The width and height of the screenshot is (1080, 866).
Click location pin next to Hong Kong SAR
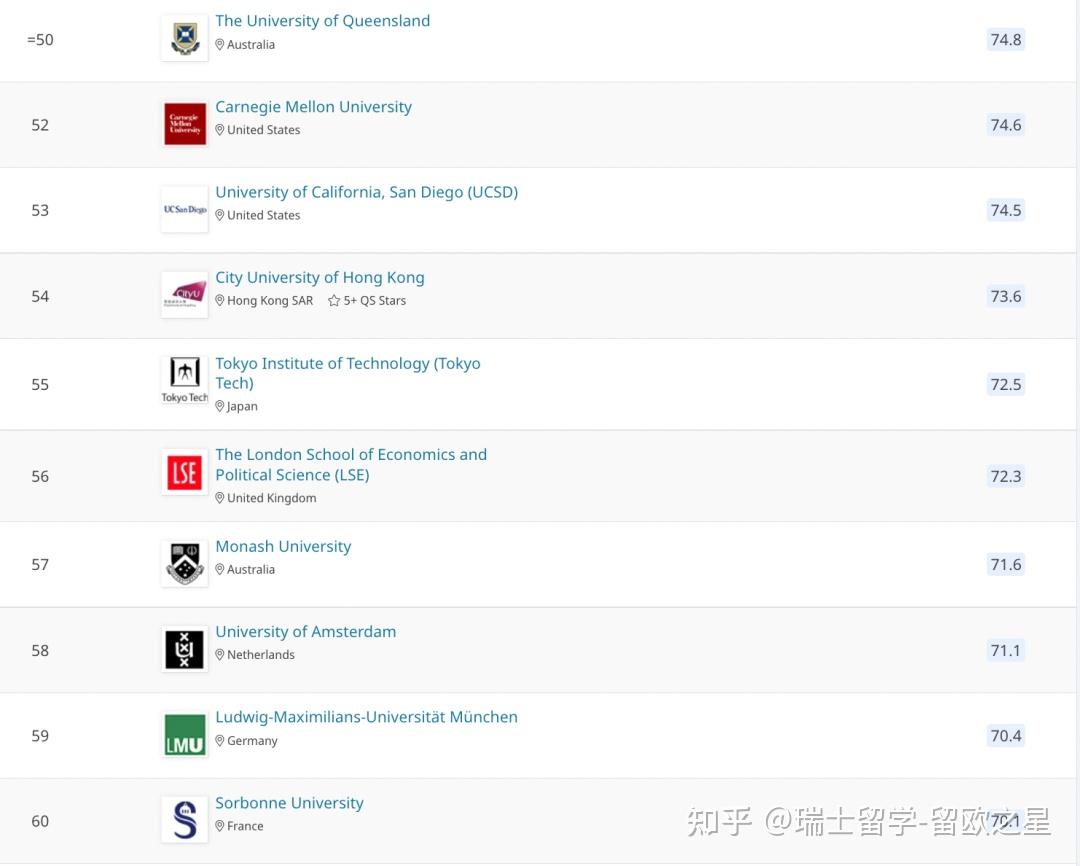(x=220, y=300)
